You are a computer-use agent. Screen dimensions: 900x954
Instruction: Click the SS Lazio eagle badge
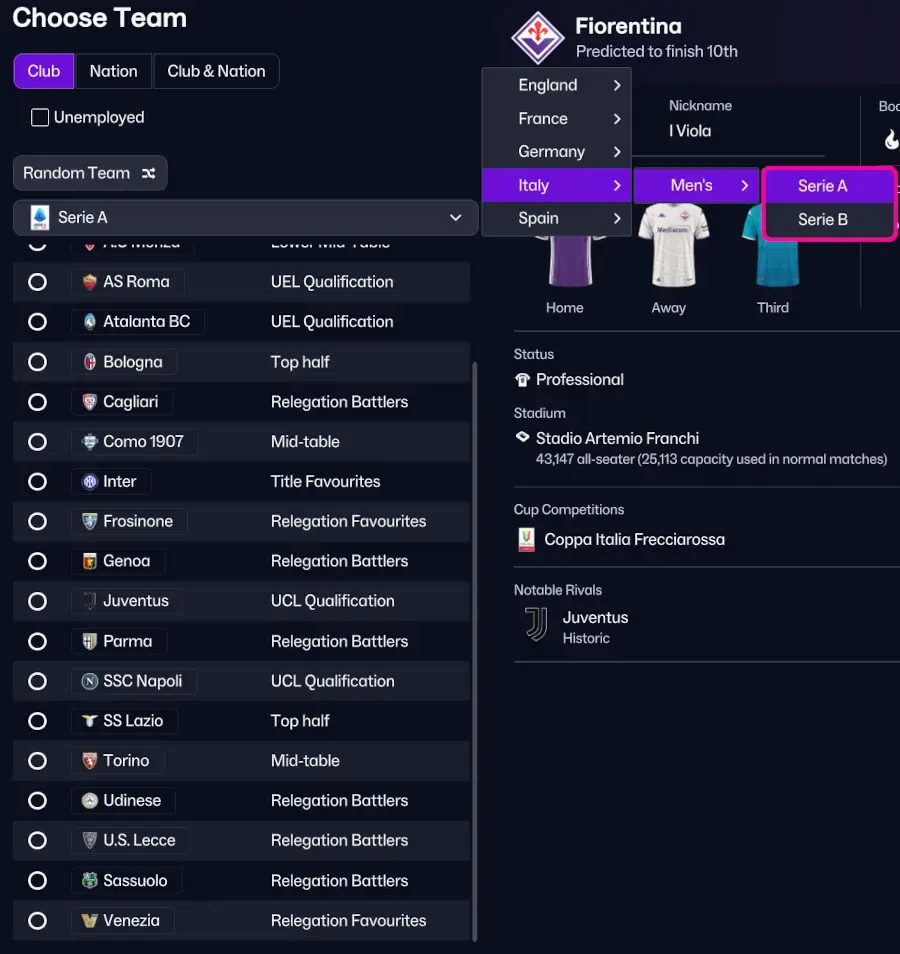coord(89,721)
